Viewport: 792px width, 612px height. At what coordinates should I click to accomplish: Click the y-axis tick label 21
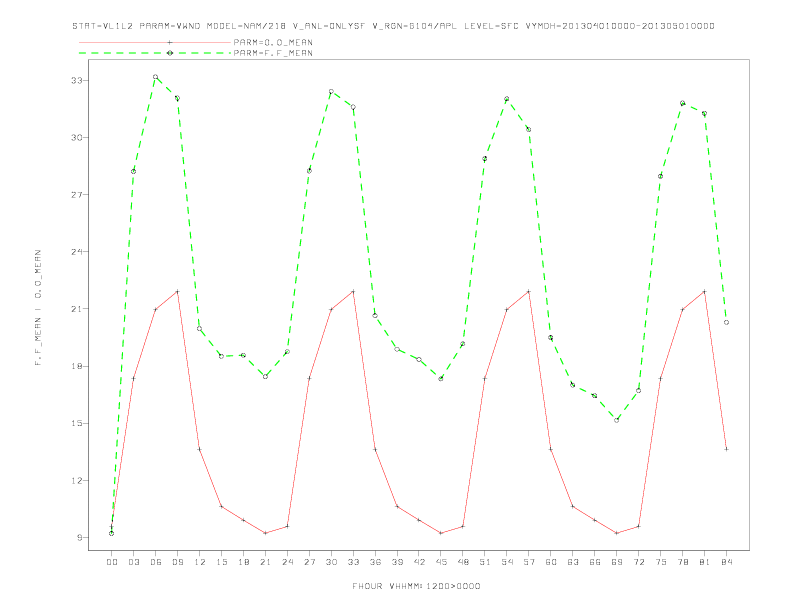[76, 309]
